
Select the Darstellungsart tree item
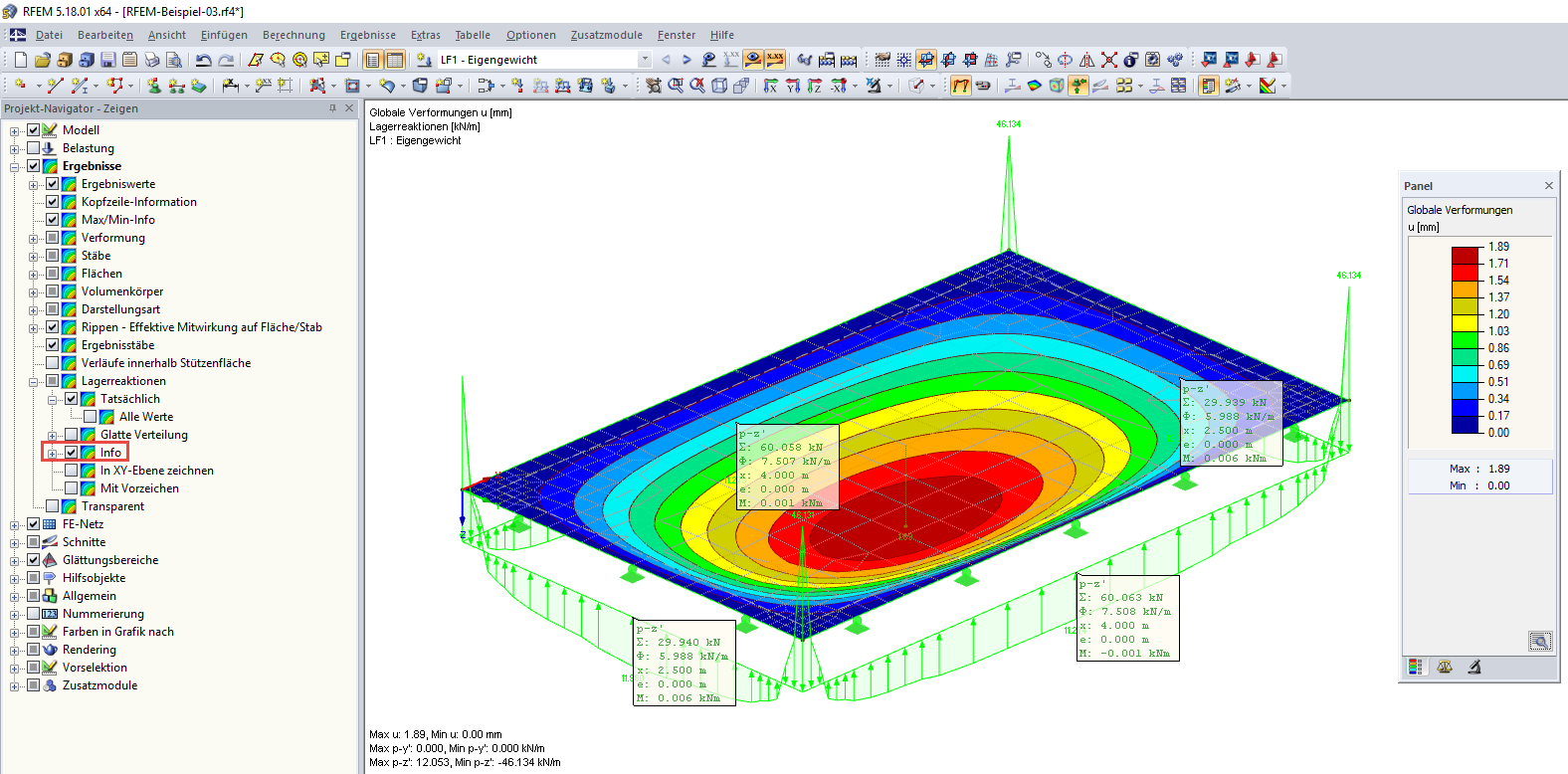[120, 309]
